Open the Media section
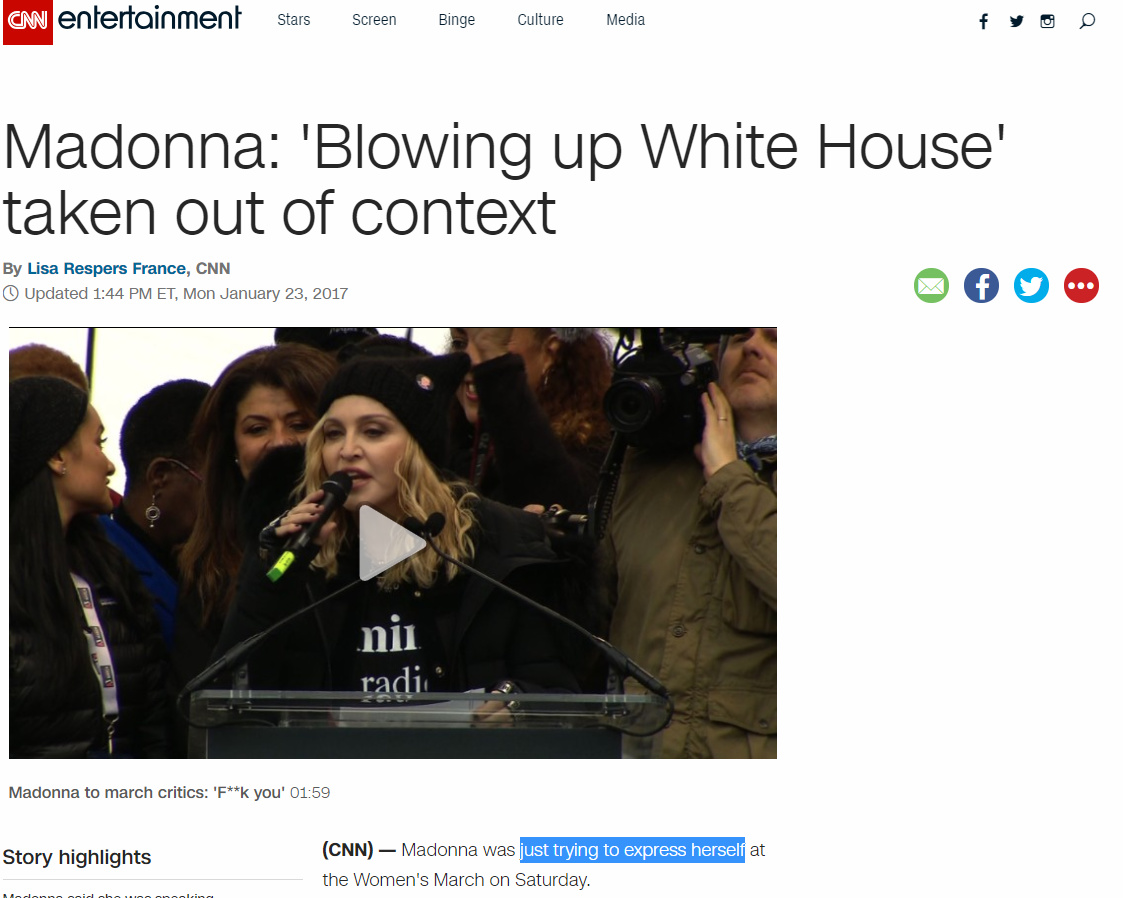Viewport: 1123px width, 898px height. (626, 20)
